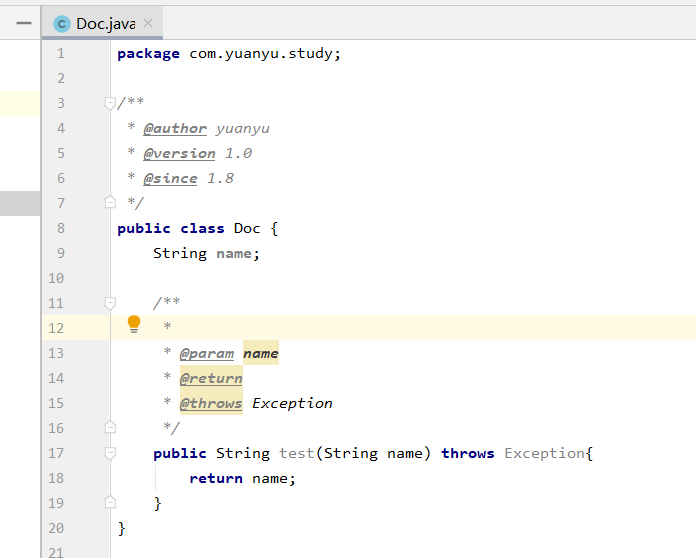This screenshot has width=696, height=558.
Task: Click the class name Doc on line 8
Action: (247, 228)
